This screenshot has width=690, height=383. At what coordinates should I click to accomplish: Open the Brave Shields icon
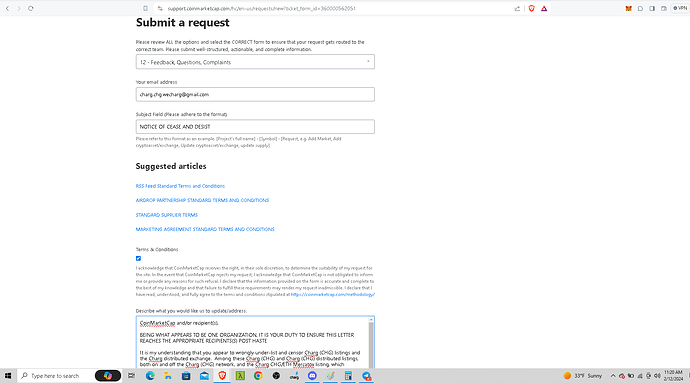coord(532,8)
